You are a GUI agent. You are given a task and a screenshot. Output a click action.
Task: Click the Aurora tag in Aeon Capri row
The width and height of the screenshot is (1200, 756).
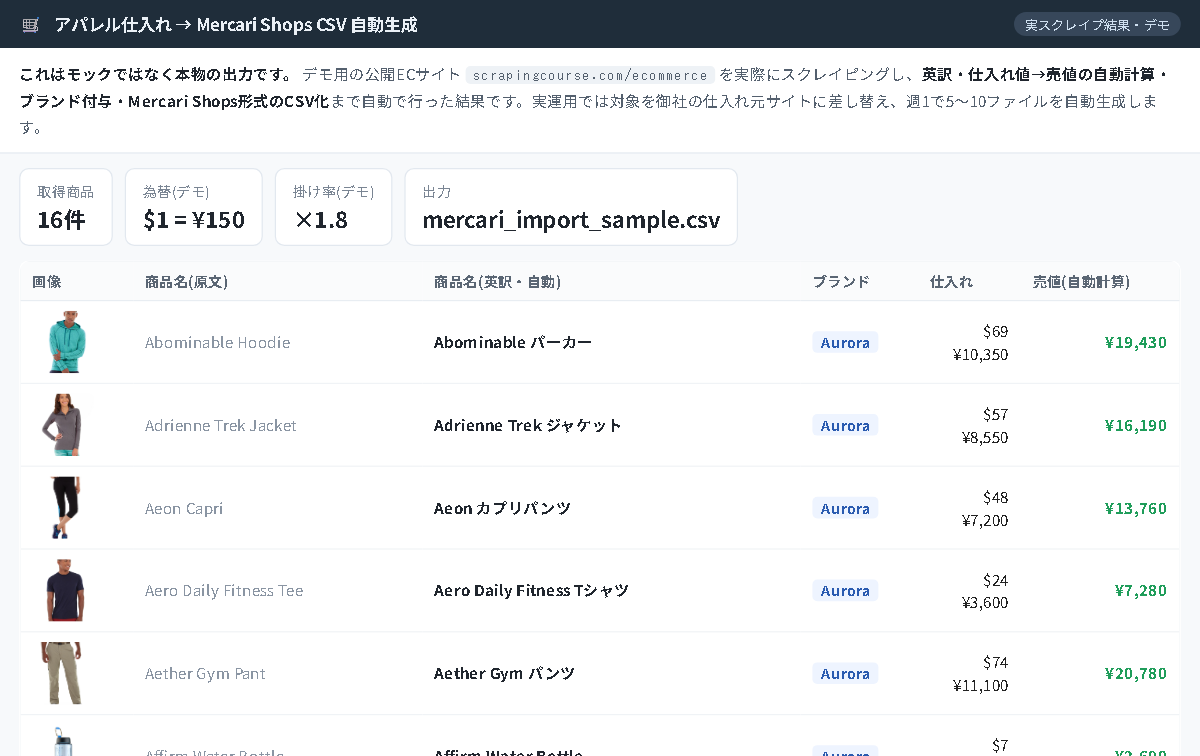tap(845, 508)
